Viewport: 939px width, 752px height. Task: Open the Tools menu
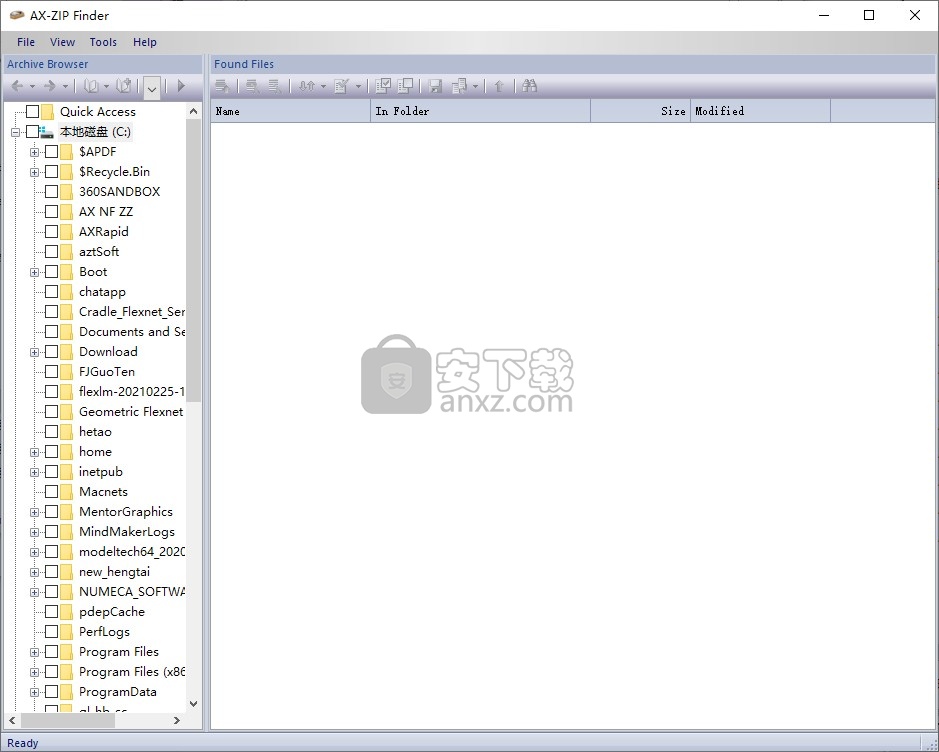(103, 42)
